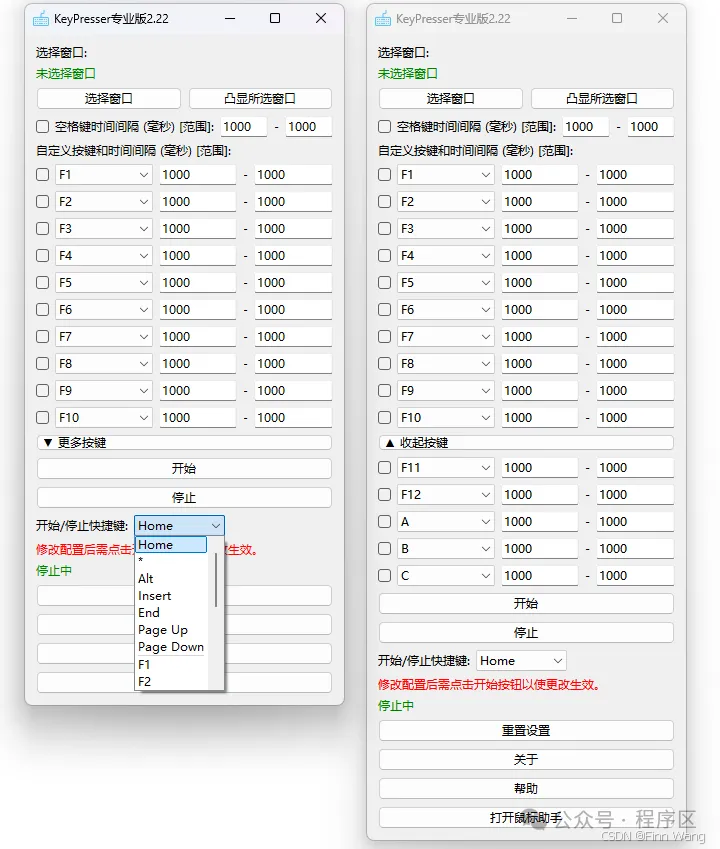Click 停止 button in left window
The image size is (720, 849).
pos(184,498)
